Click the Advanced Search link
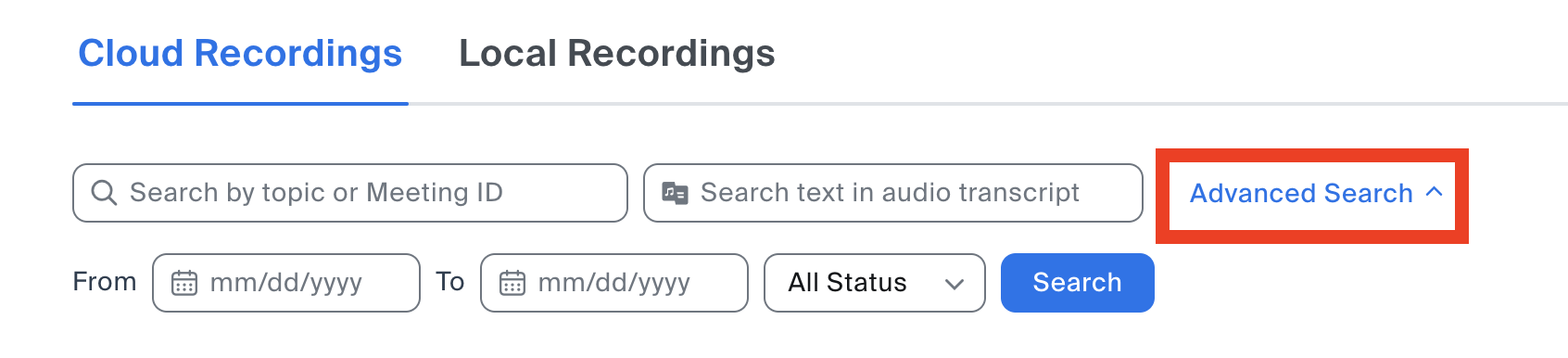The width and height of the screenshot is (1568, 358). pos(1301,193)
